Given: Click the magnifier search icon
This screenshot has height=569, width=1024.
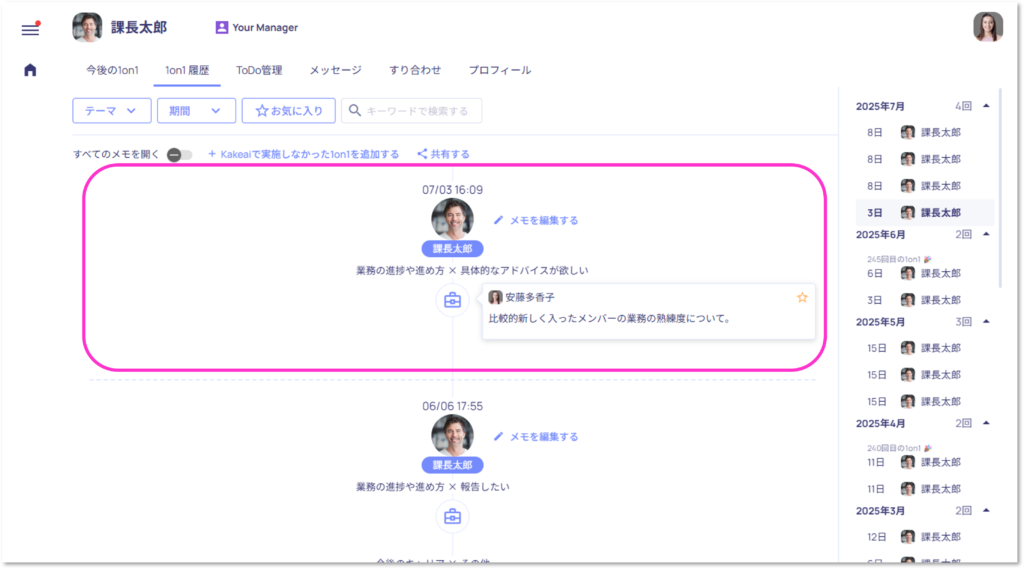Looking at the screenshot, I should coord(355,110).
